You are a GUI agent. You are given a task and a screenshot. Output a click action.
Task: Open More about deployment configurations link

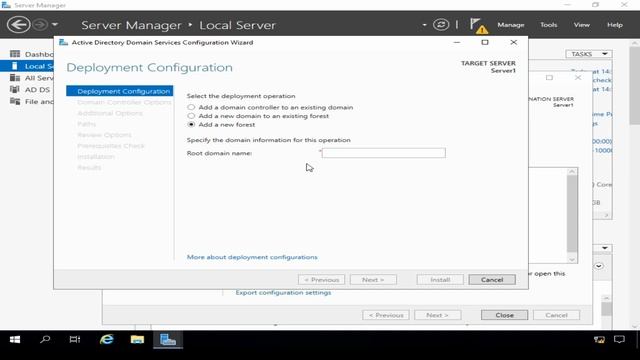252,257
